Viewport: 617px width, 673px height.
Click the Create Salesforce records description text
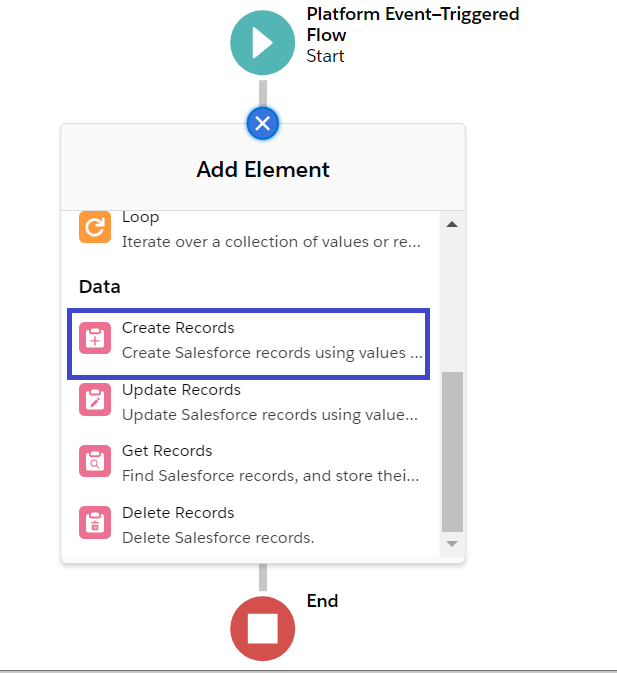coord(272,353)
